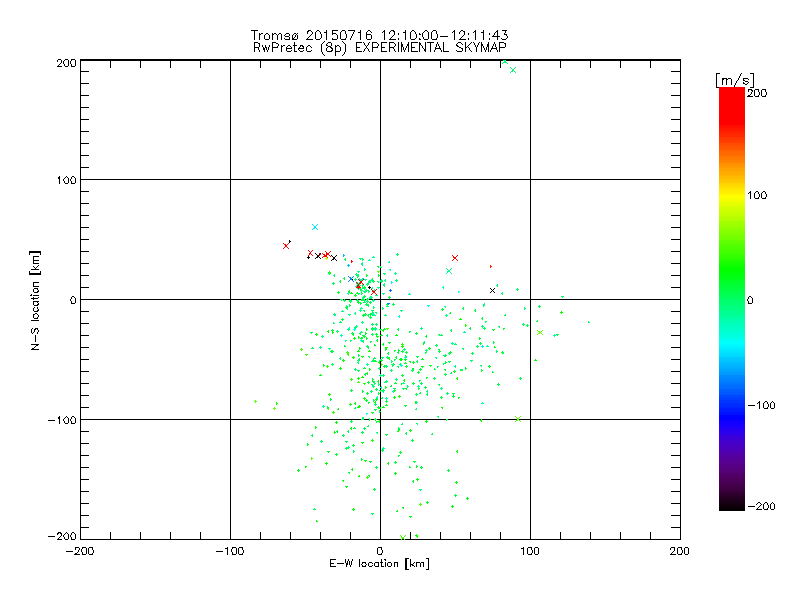This screenshot has height=600, width=800.
Task: Select the RwPretec EXPERIMENTAL SKYMAP subtitle
Action: tap(380, 47)
